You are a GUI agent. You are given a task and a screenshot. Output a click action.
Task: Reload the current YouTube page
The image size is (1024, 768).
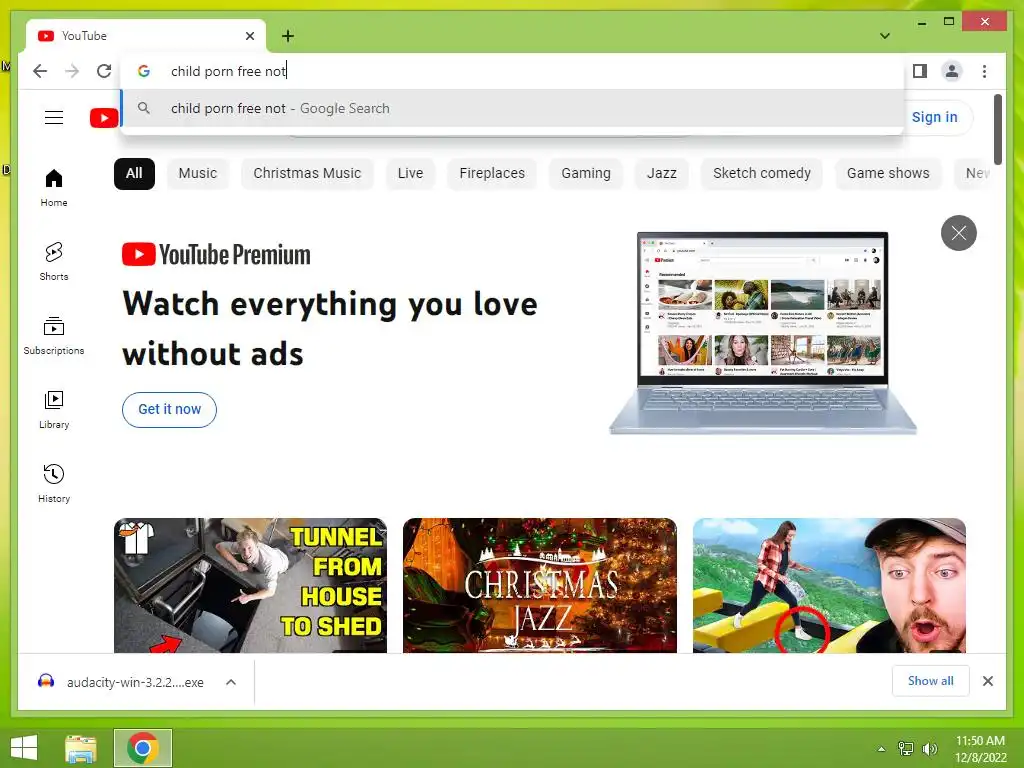coord(104,71)
